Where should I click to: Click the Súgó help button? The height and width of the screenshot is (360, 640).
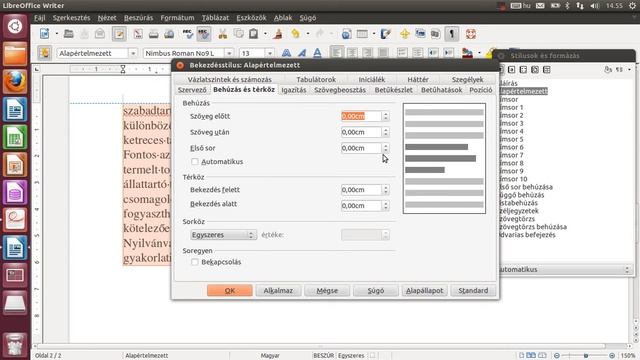(x=376, y=291)
